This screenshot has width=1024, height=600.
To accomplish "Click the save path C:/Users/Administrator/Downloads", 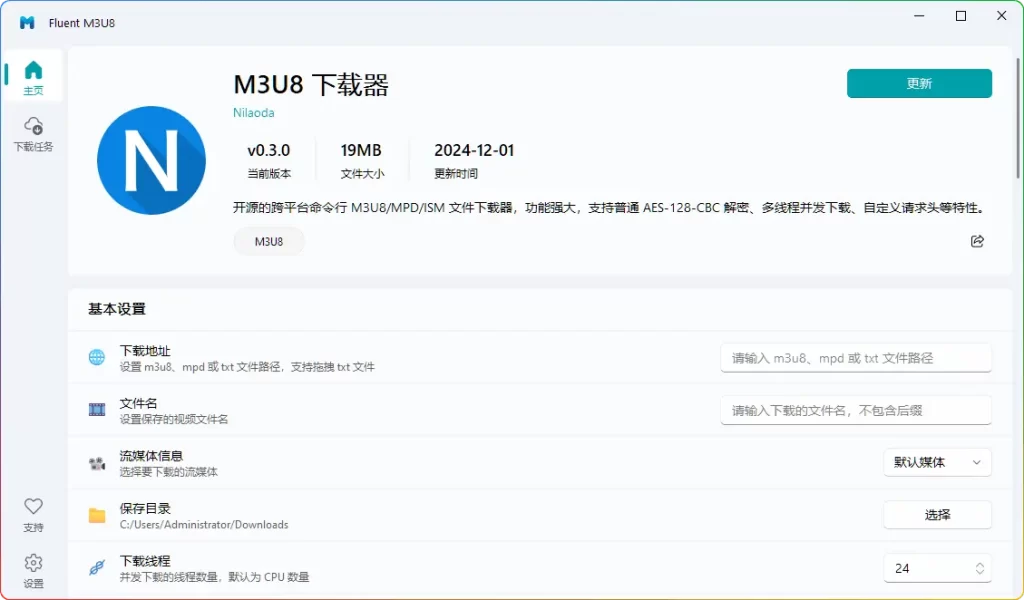I will pos(204,525).
